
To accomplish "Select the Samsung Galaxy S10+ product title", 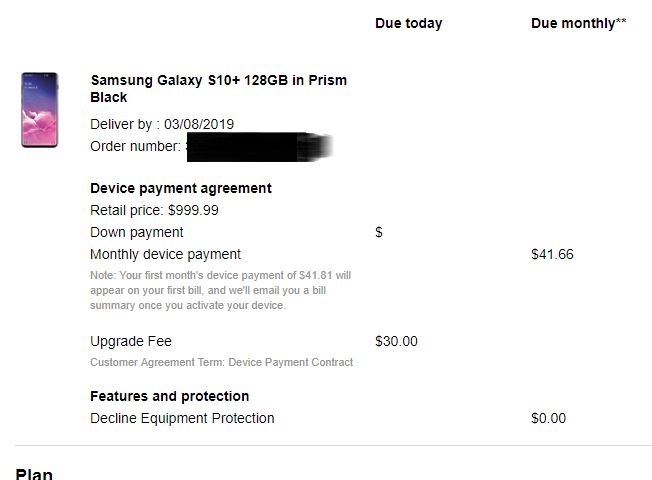I will (x=218, y=89).
